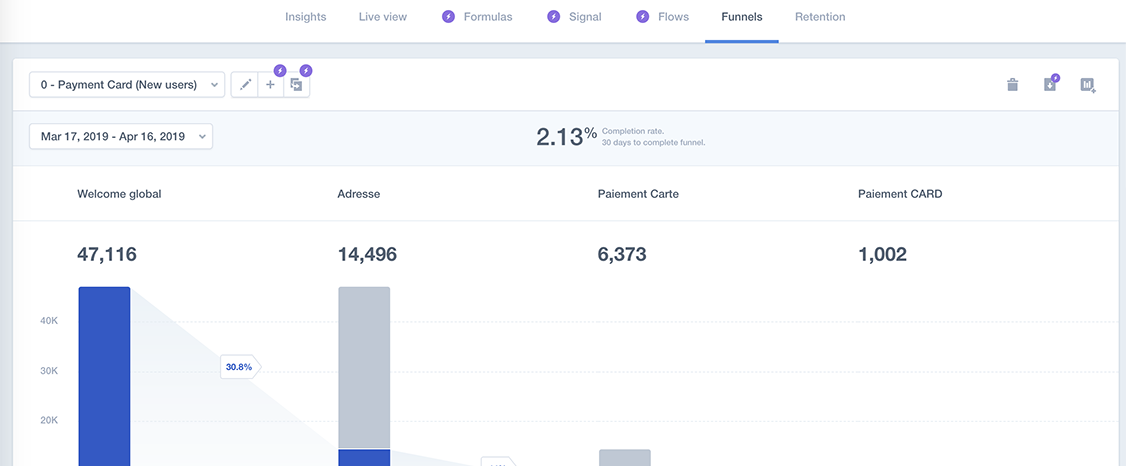Click the grey Paiement Carte bar
1126x466 pixels.
[x=625, y=458]
